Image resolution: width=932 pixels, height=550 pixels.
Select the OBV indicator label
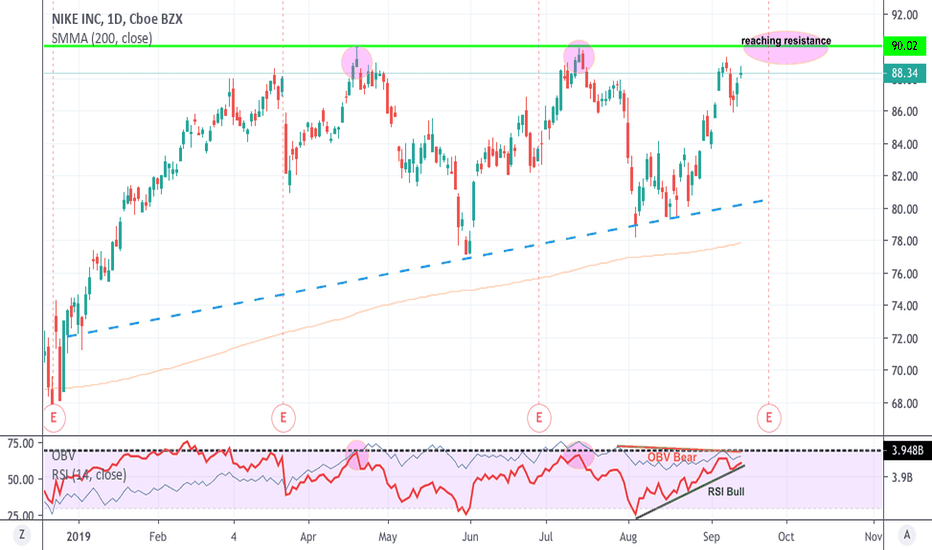[64, 456]
